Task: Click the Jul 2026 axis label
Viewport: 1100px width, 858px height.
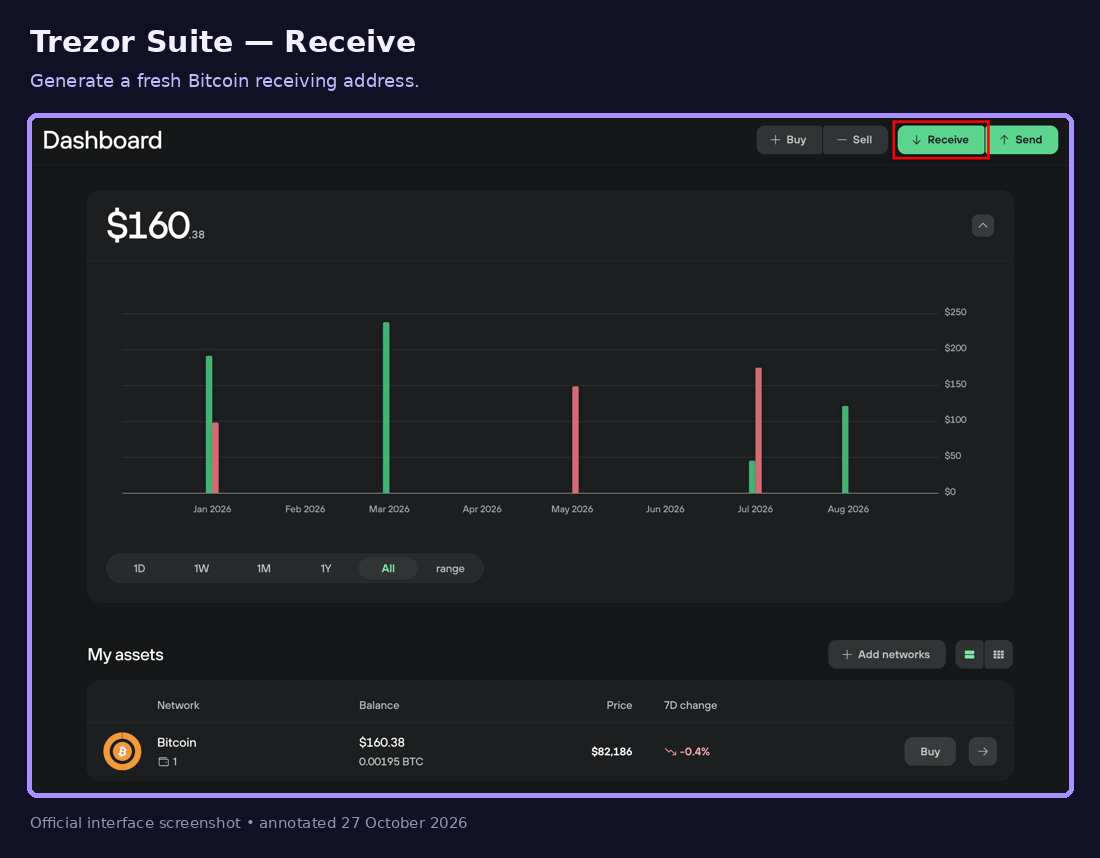Action: 755,509
